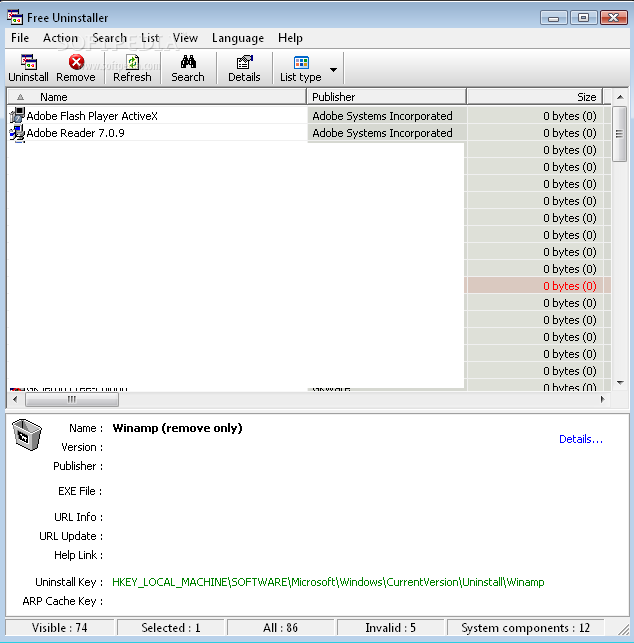Sort by the Publisher column header
The width and height of the screenshot is (634, 643).
[386, 97]
